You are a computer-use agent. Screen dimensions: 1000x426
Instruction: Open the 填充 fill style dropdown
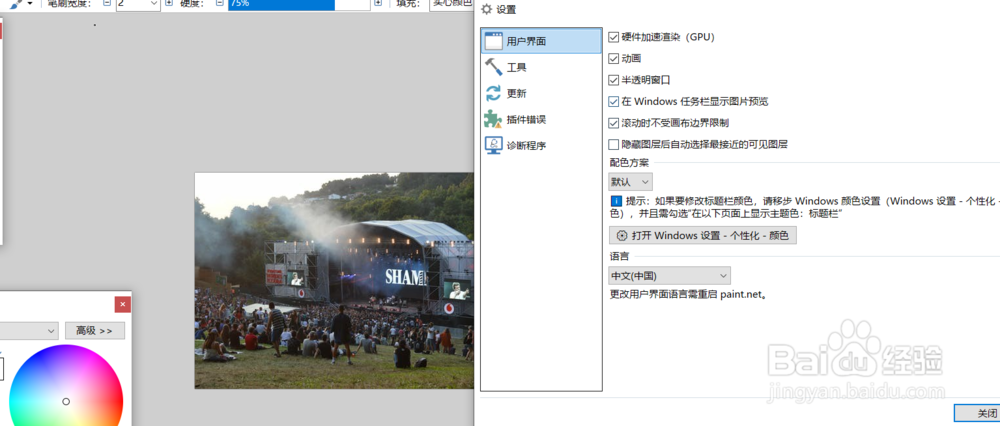tap(452, 4)
